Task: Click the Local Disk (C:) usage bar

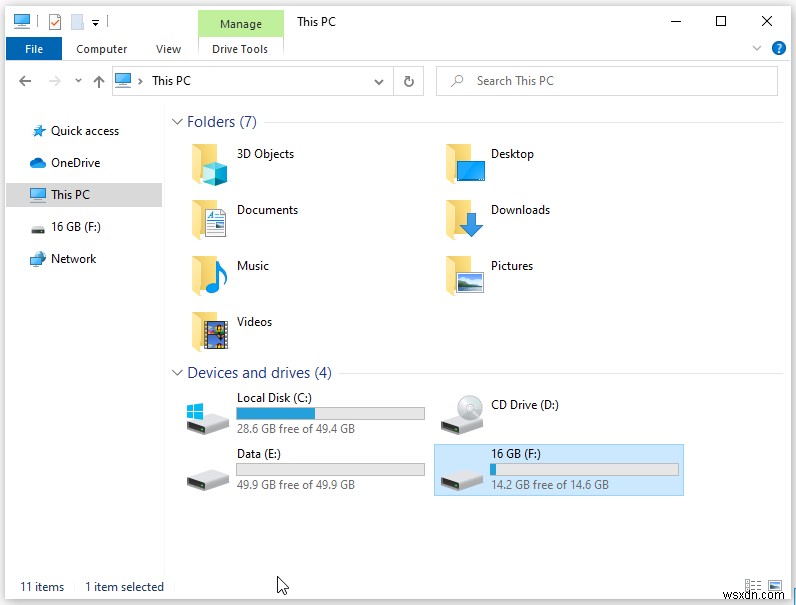Action: 330,414
